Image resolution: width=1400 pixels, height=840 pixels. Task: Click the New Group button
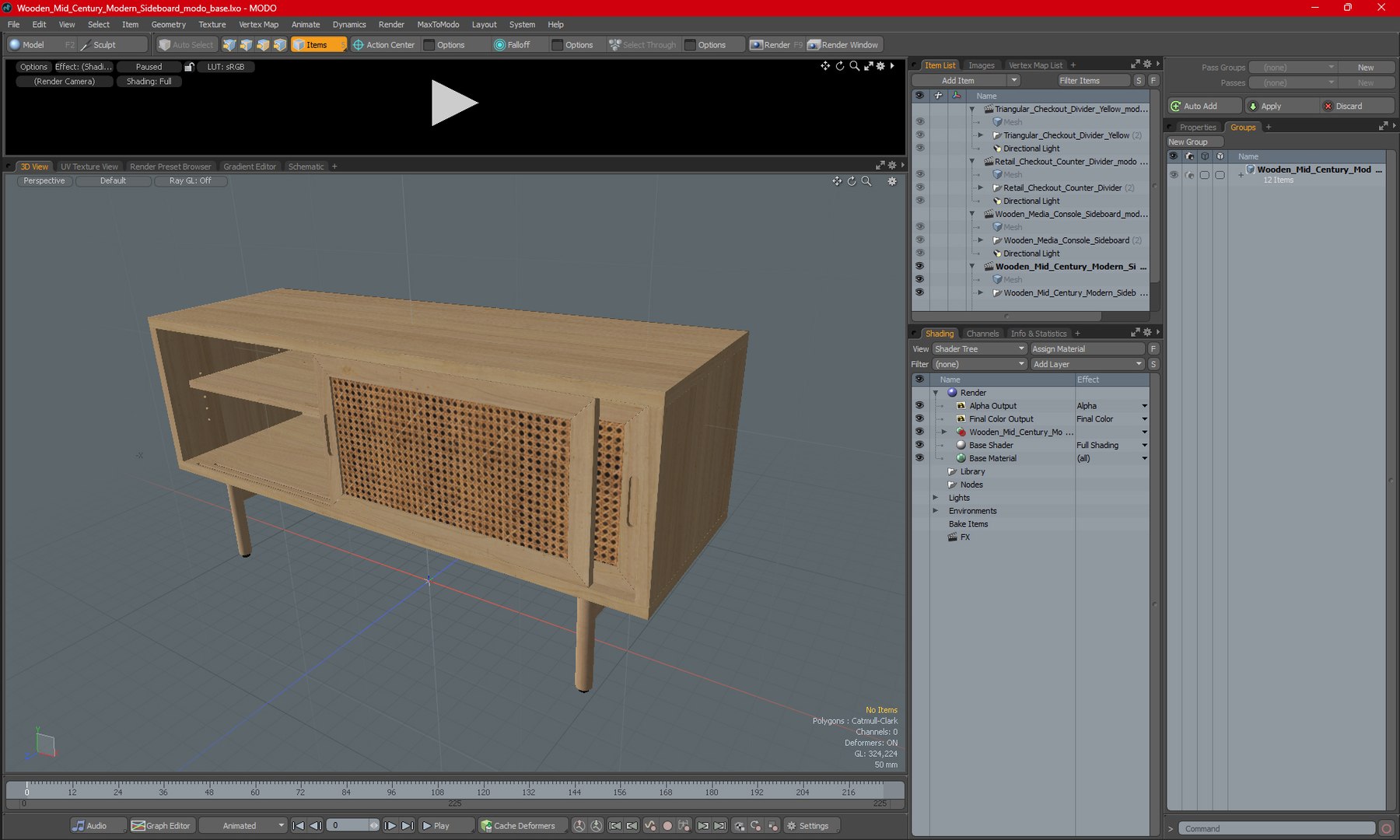pyautogui.click(x=1195, y=142)
